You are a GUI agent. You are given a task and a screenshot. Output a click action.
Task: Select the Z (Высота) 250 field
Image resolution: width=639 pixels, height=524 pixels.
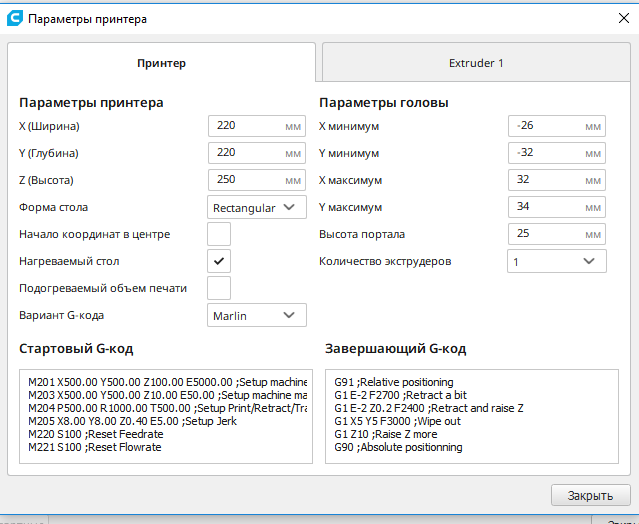point(257,180)
